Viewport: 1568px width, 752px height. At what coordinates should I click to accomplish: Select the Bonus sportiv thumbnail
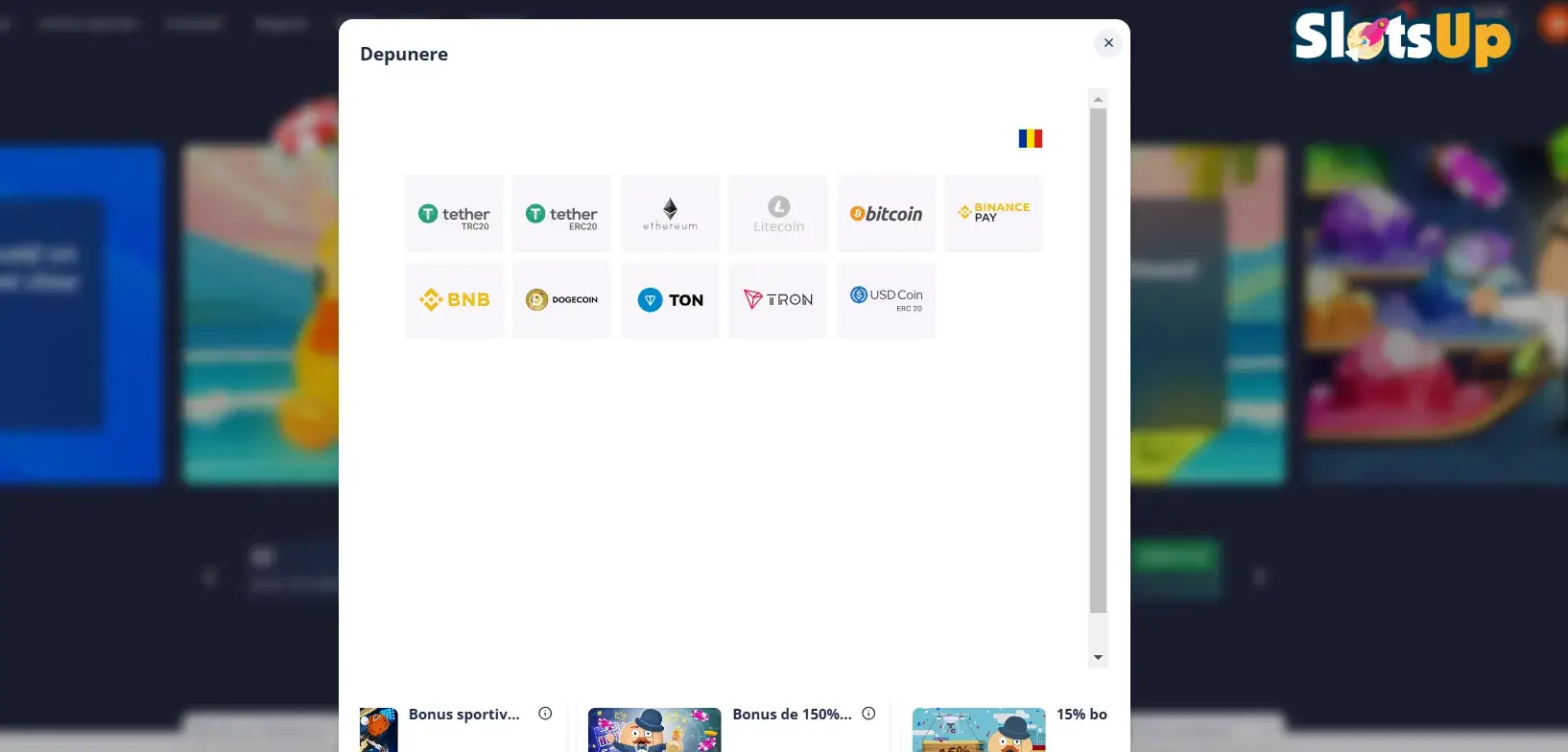[x=378, y=730]
